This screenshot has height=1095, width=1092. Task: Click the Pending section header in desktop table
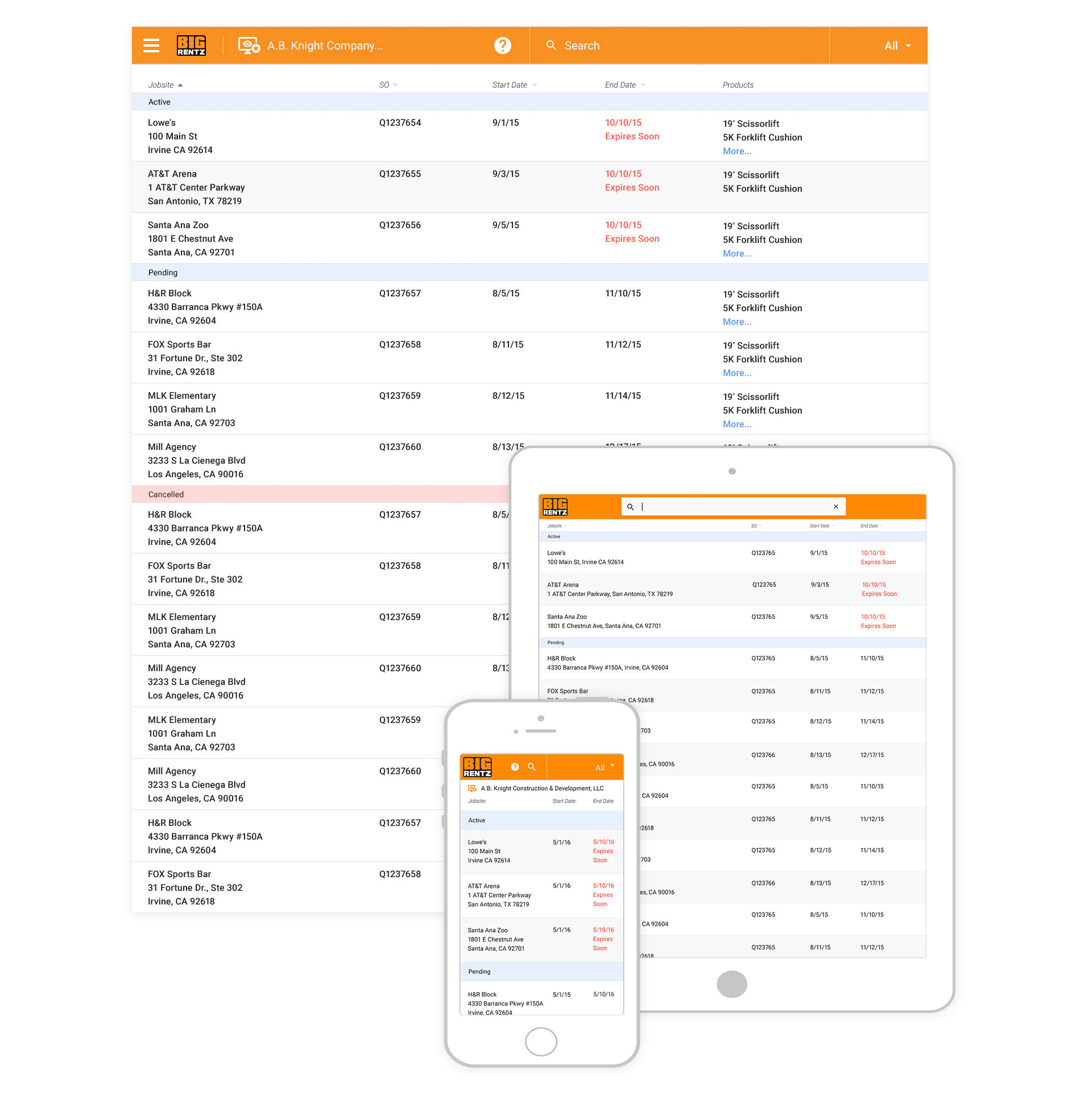click(530, 272)
